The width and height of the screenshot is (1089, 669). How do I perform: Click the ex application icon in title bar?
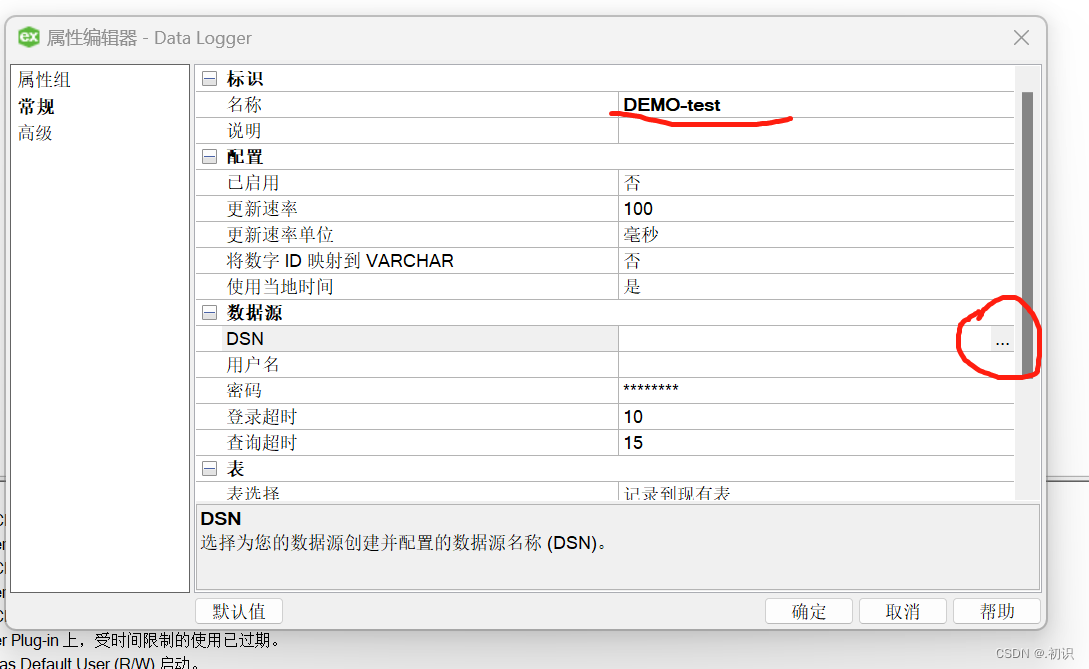[28, 37]
